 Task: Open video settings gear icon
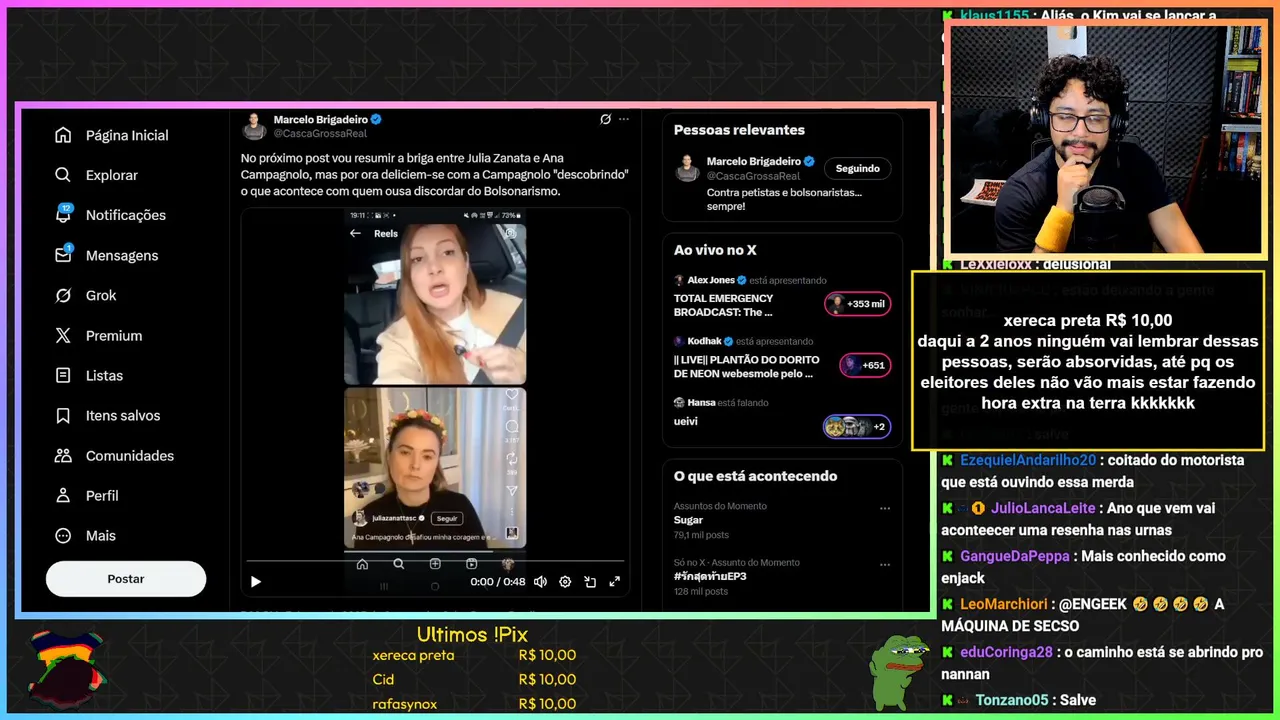pyautogui.click(x=565, y=581)
